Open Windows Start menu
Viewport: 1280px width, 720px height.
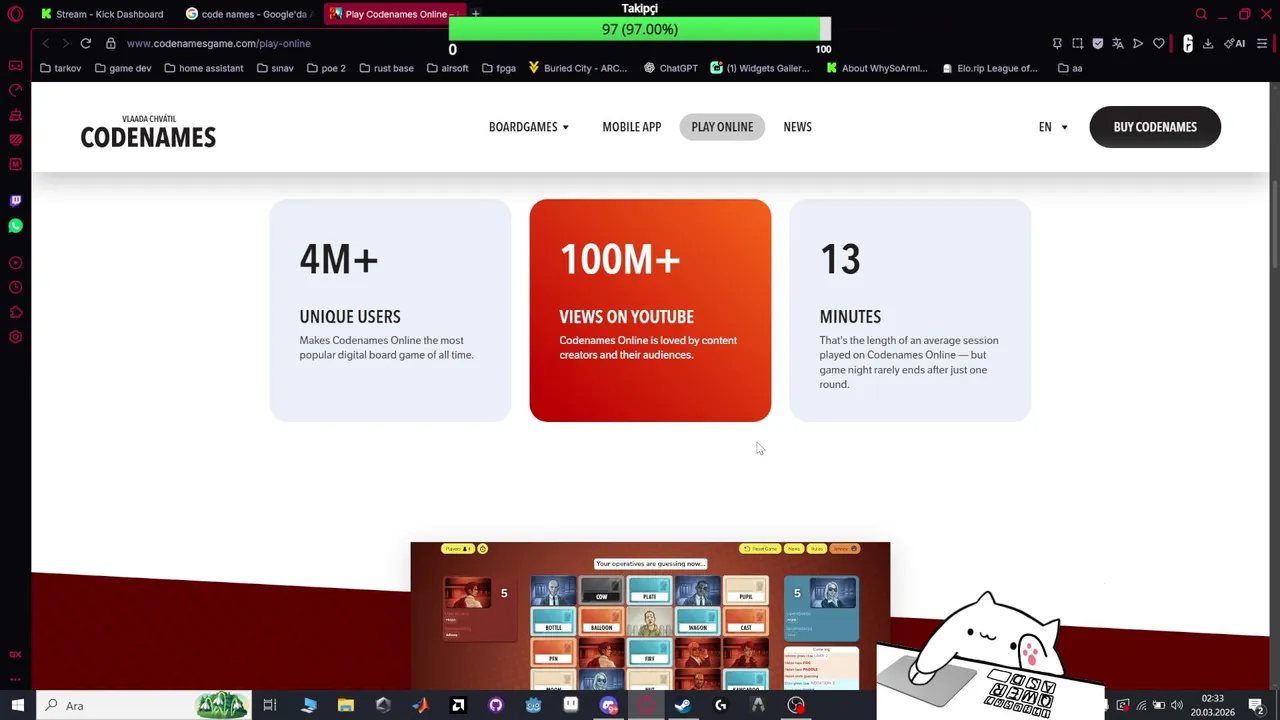17,705
